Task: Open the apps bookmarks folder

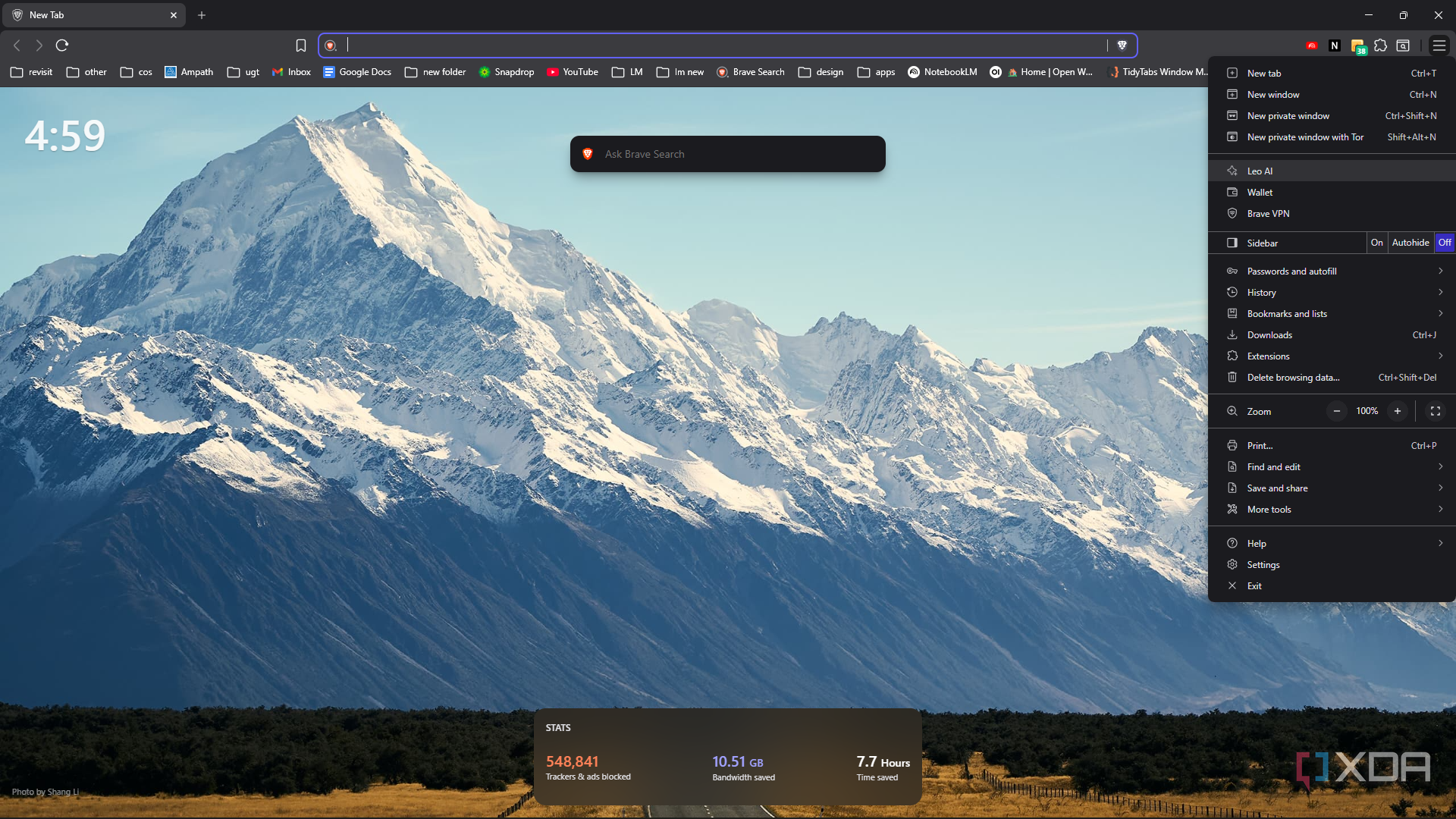Action: (877, 72)
